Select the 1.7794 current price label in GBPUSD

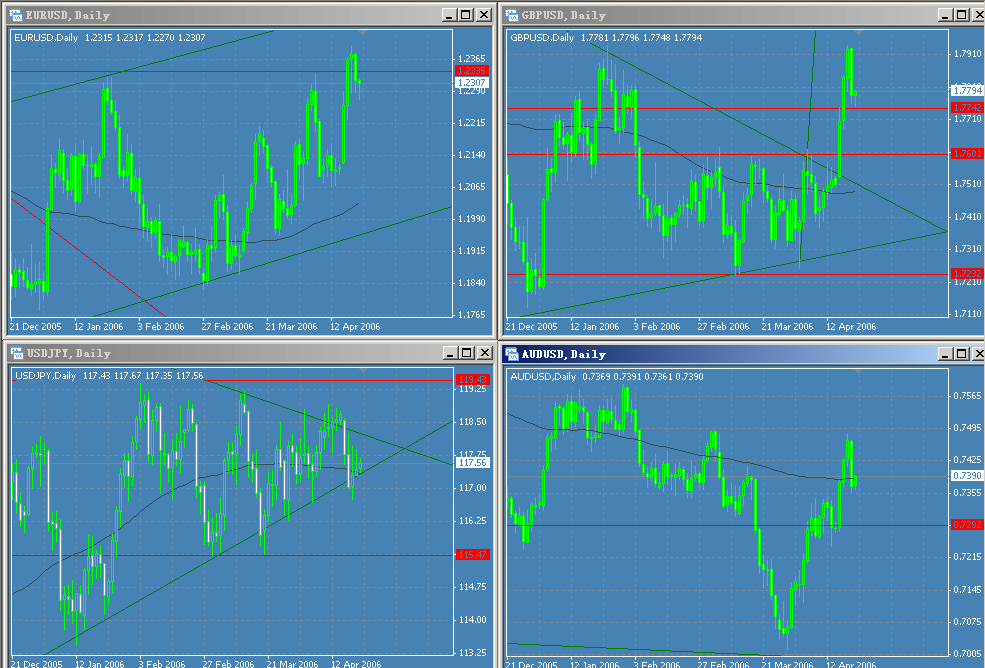(967, 90)
